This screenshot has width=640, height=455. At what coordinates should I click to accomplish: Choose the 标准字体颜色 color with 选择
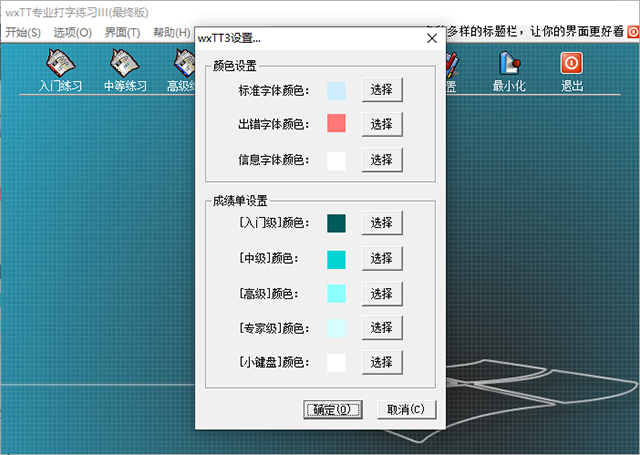(x=382, y=89)
